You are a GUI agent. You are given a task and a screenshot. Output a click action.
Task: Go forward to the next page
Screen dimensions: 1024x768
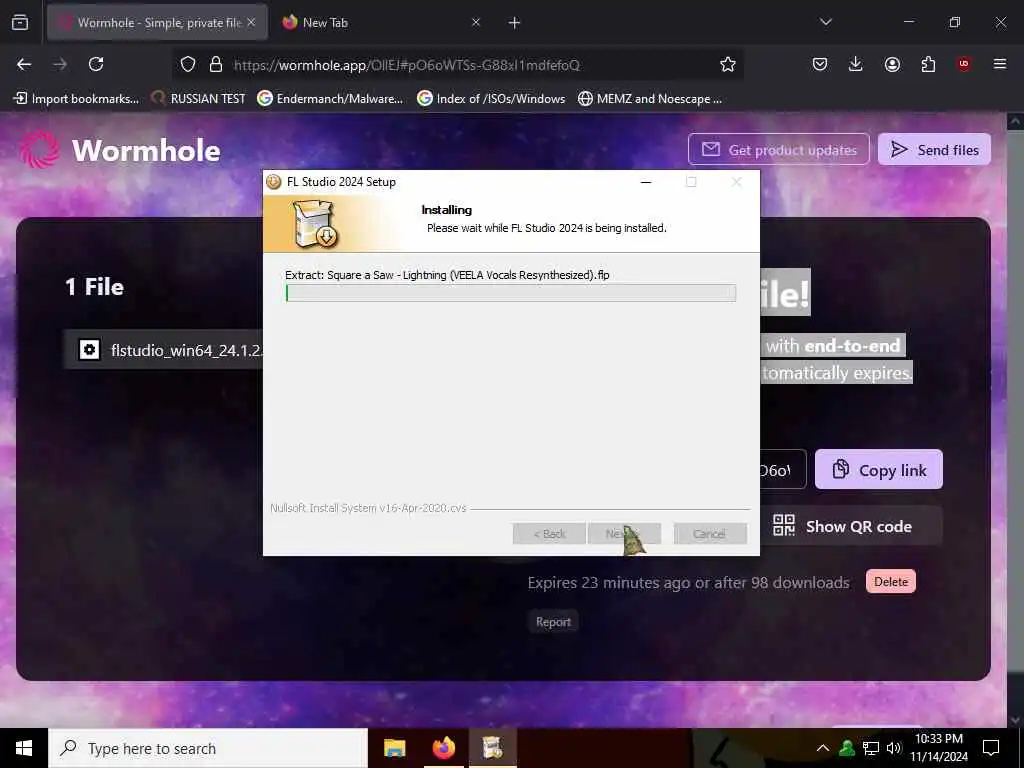point(60,64)
